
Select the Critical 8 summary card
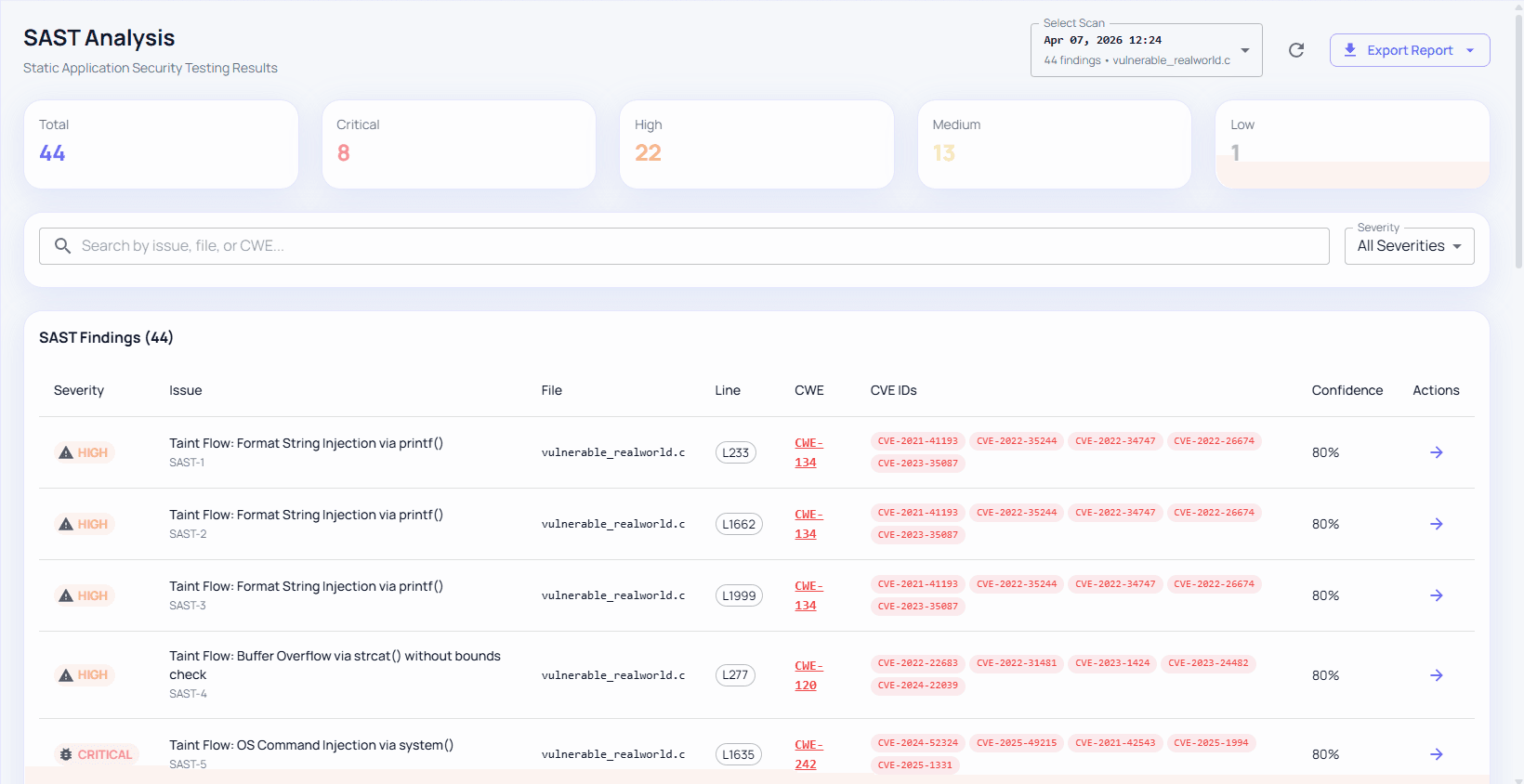pos(459,144)
